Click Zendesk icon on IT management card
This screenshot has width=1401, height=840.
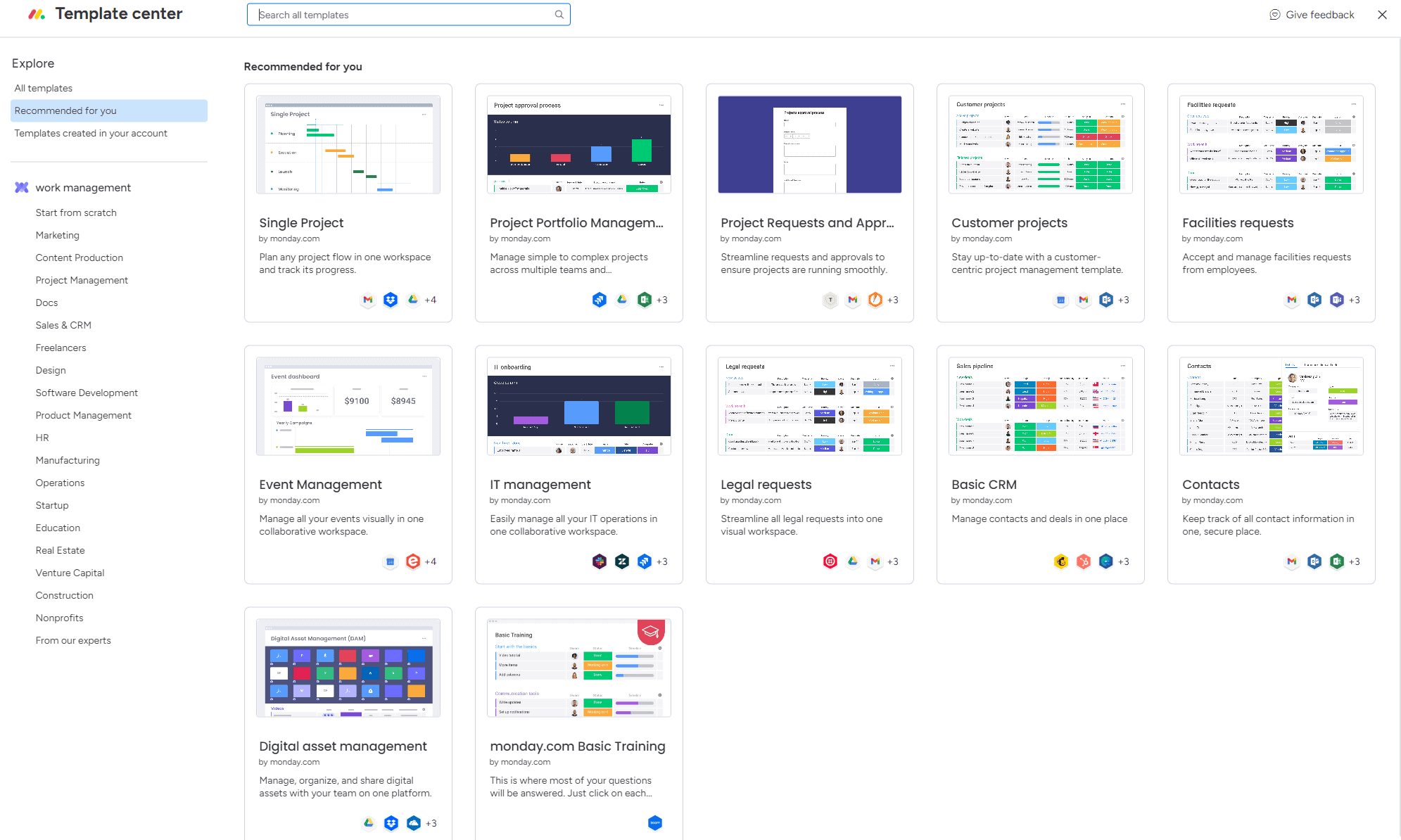point(622,561)
